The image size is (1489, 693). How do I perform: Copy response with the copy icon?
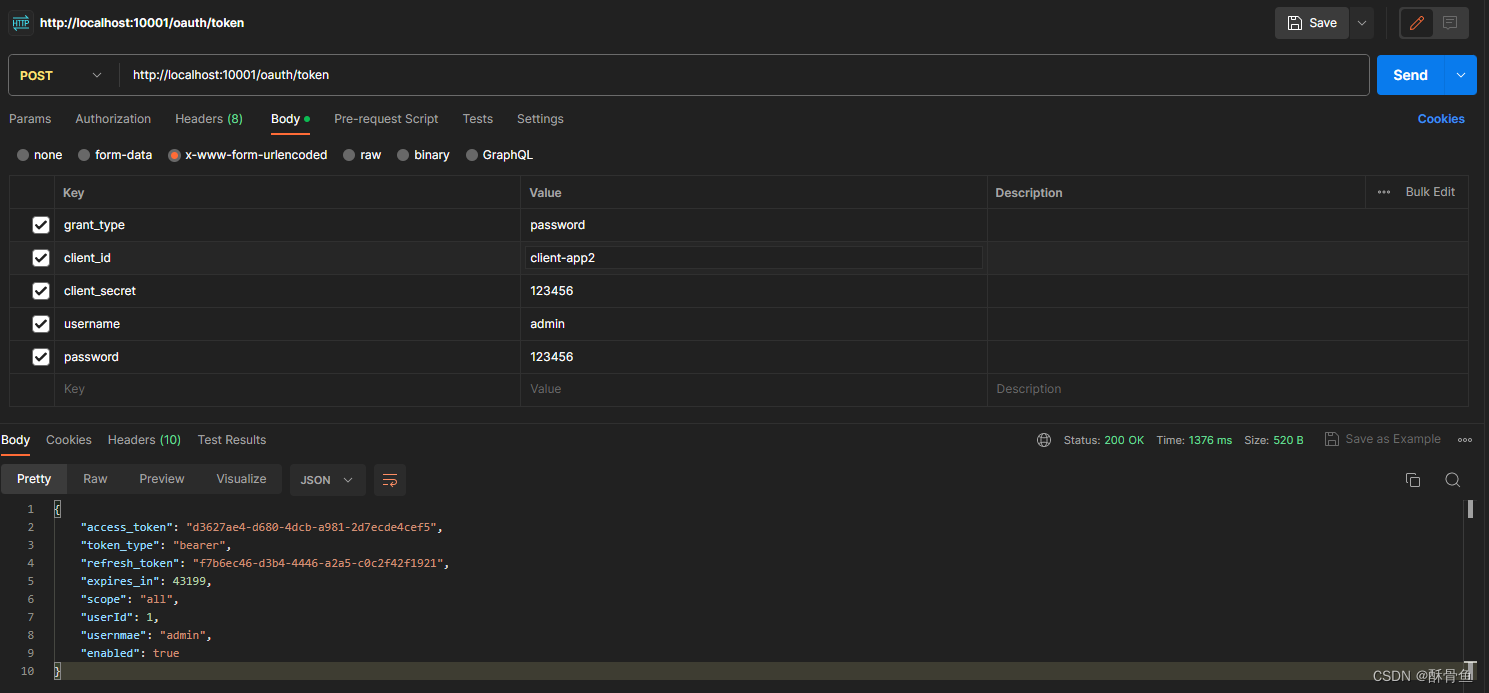click(x=1413, y=480)
